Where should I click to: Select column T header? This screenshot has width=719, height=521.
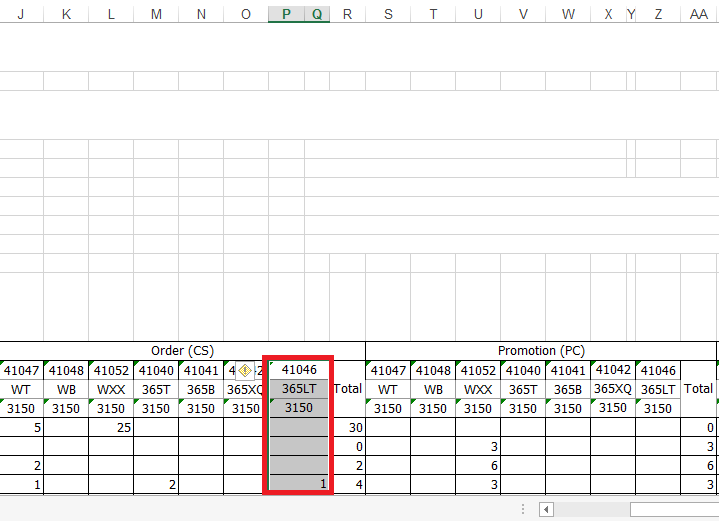click(x=433, y=14)
